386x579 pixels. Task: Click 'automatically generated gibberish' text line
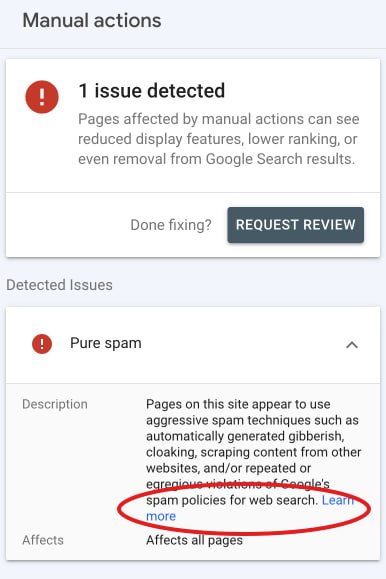pos(245,436)
